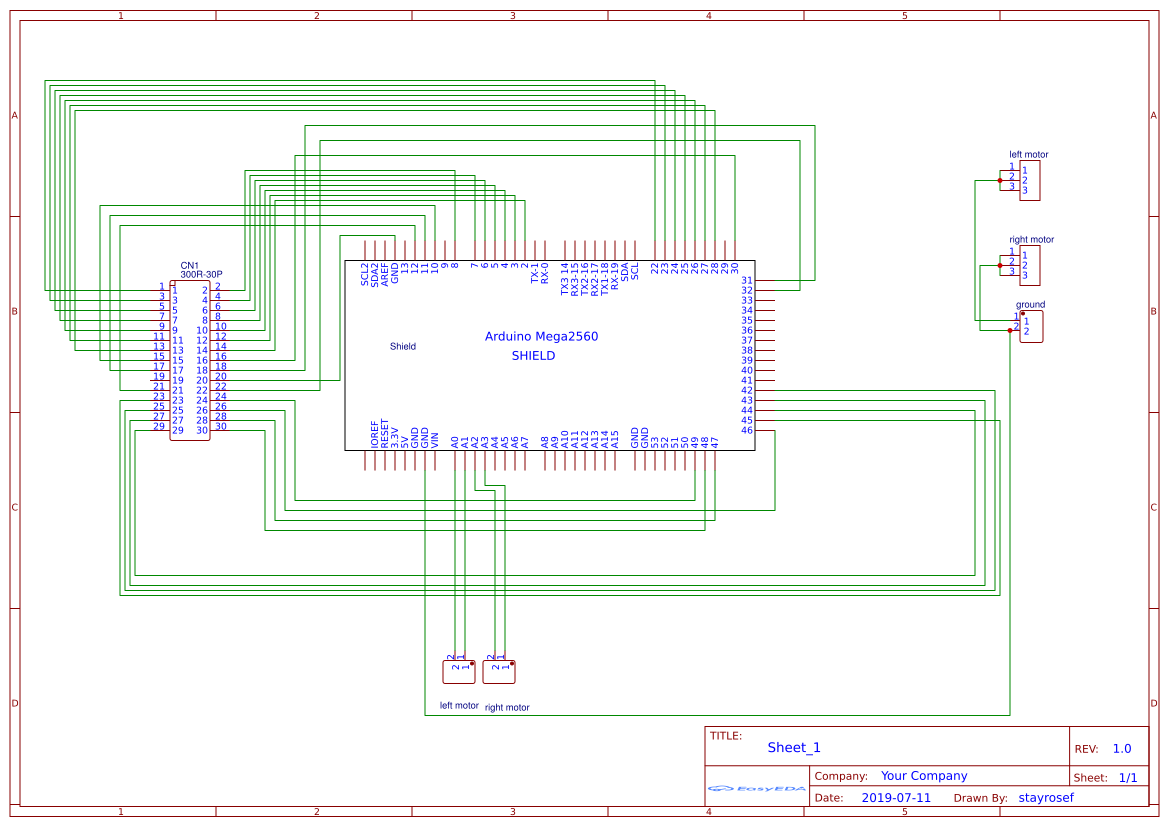Select the right motor 3-pin connector symbol
Screen dimensions: 1169x827
[x=1028, y=265]
